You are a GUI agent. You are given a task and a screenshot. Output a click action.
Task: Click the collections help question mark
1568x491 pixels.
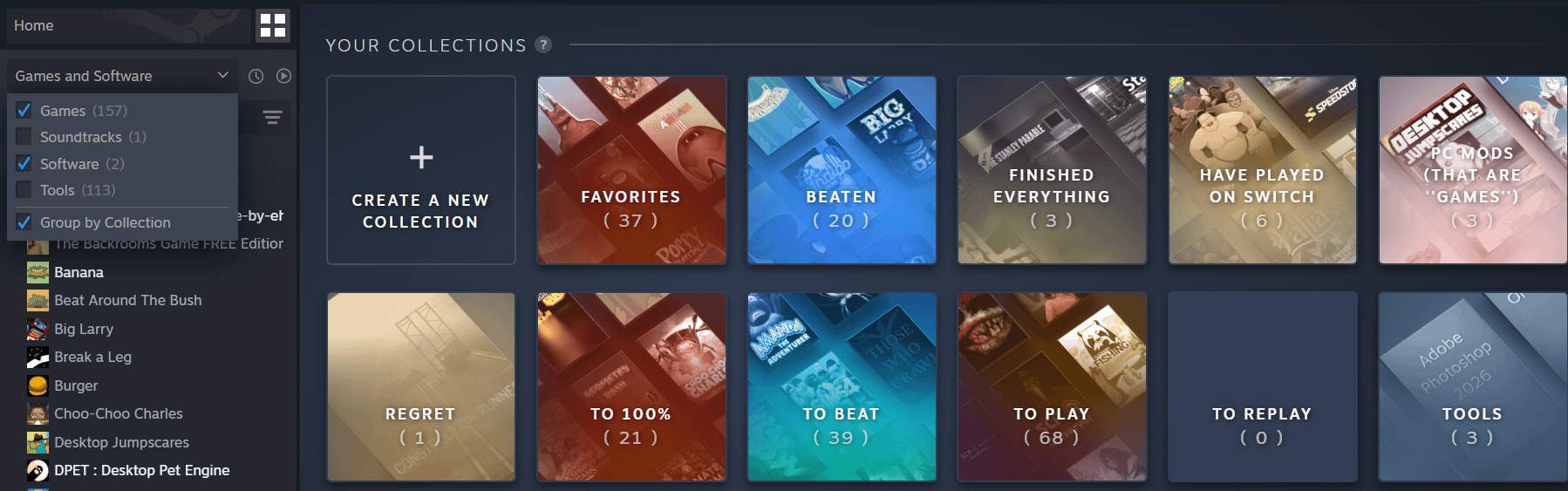pyautogui.click(x=543, y=44)
